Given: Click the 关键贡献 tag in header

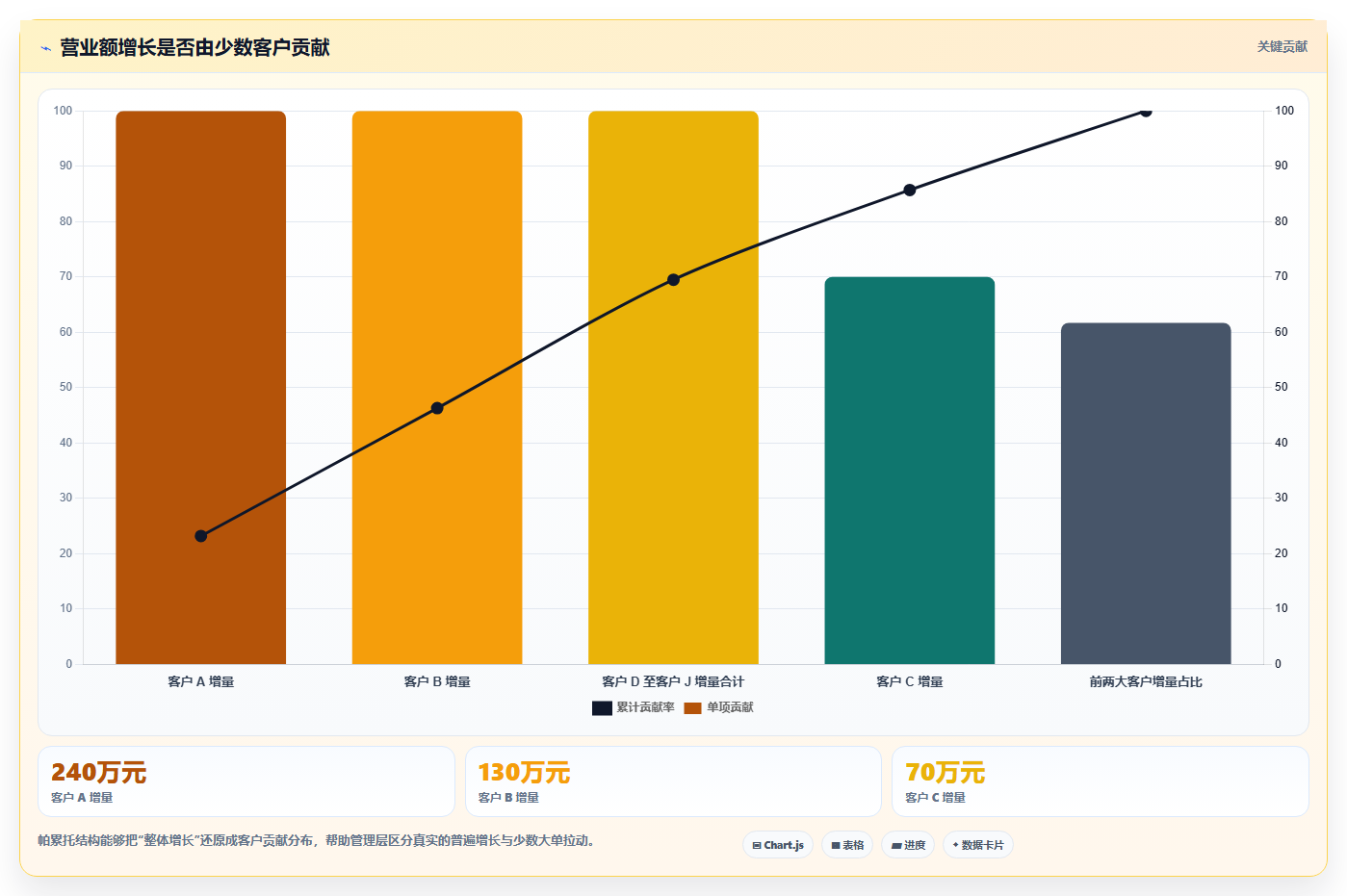Looking at the screenshot, I should click(x=1282, y=46).
